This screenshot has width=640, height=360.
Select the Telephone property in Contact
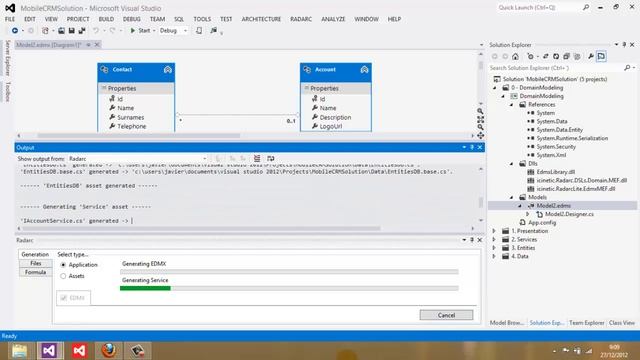(131, 127)
